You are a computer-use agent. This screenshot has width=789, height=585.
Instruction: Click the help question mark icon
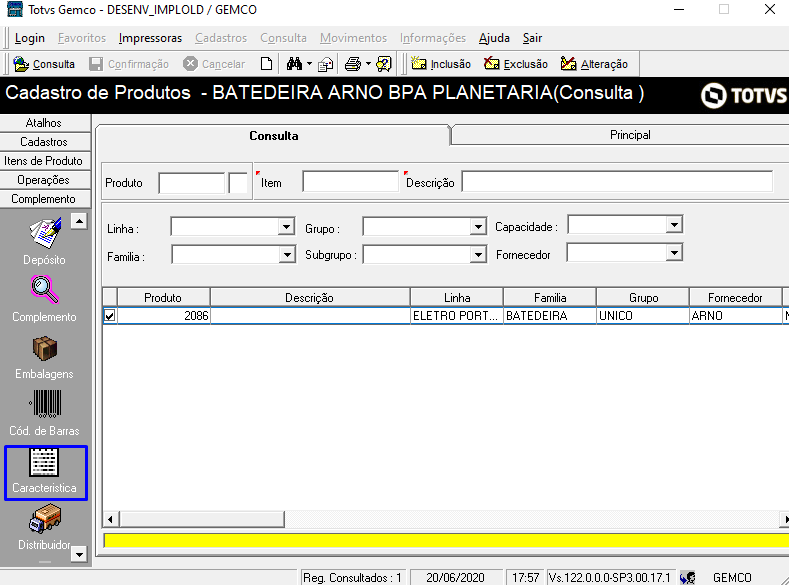point(383,64)
